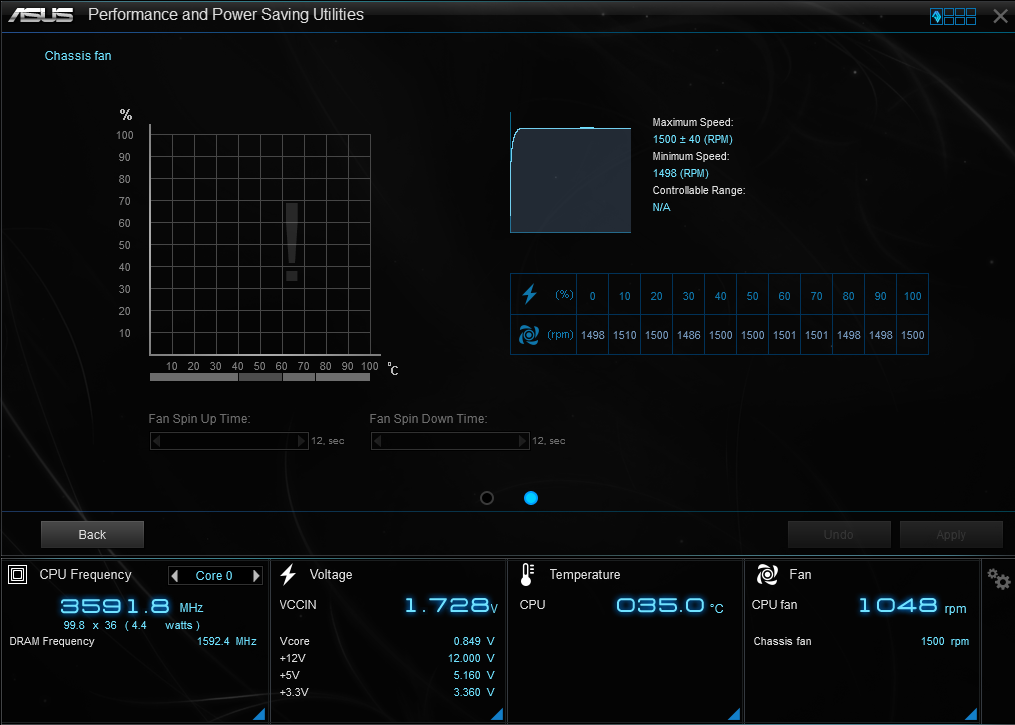
Task: Click the 50 percent column header
Action: 753,296
